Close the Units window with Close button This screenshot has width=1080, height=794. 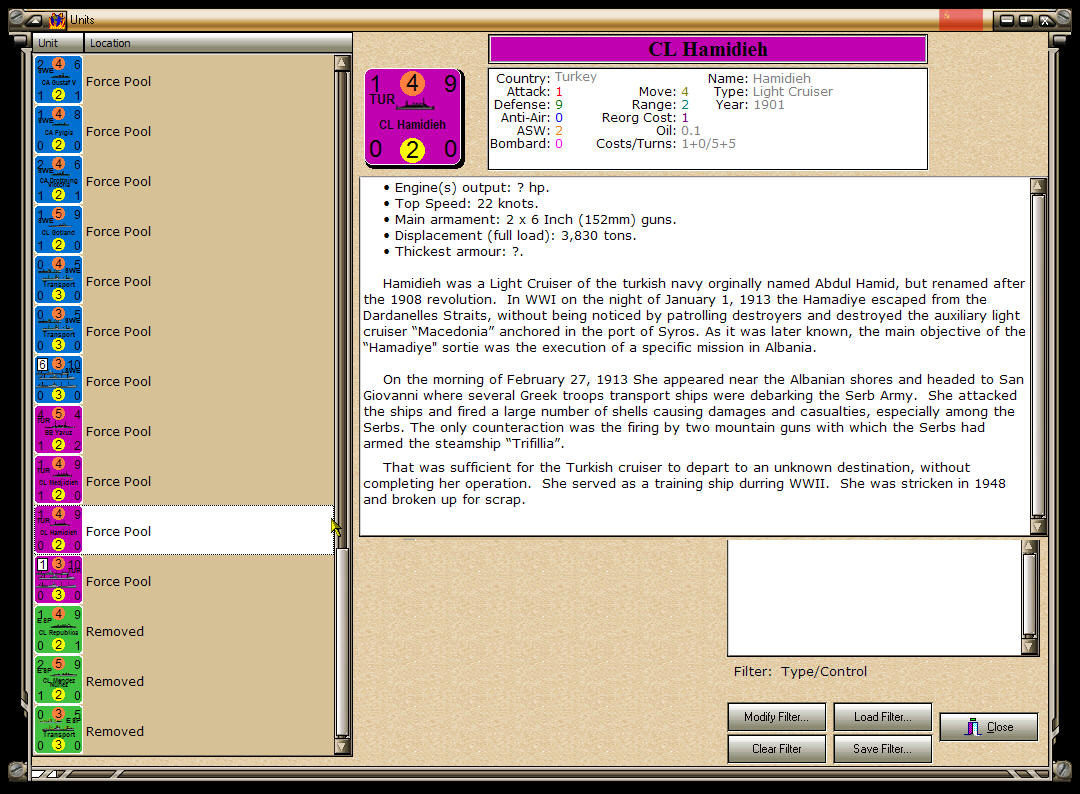click(988, 727)
